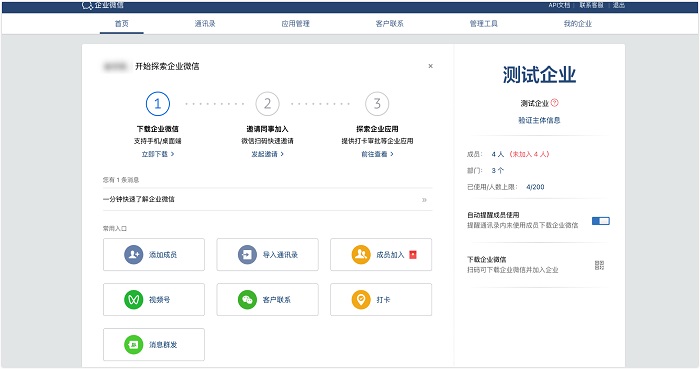
Task: Switch to the 通讯录 tab
Action: tap(205, 24)
